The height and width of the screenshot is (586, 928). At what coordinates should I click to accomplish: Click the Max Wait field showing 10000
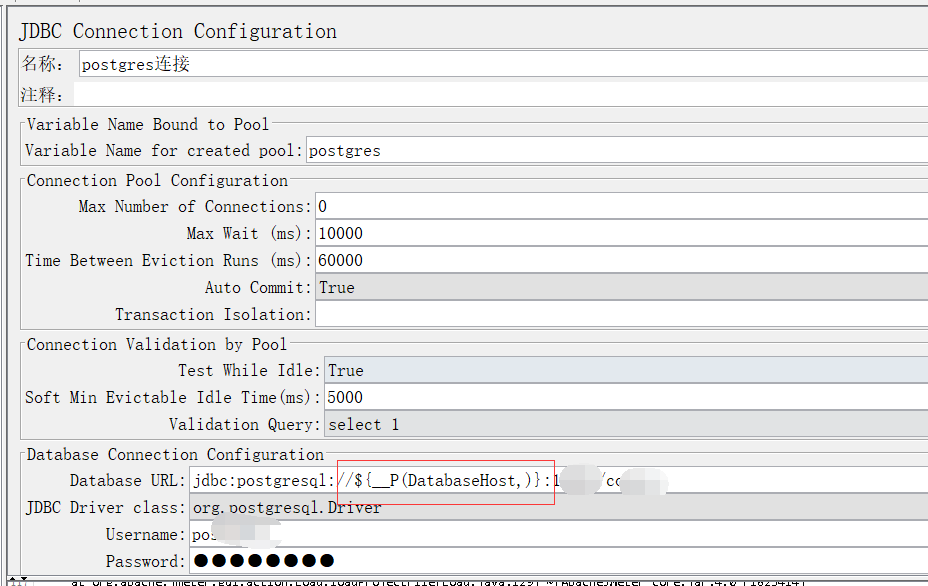[621, 233]
